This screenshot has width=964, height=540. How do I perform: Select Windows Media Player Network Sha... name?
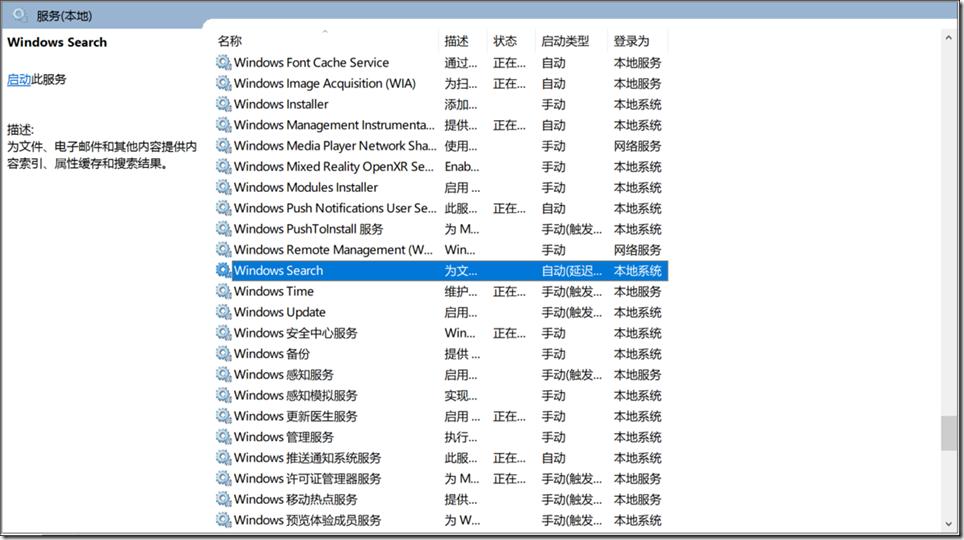point(335,146)
